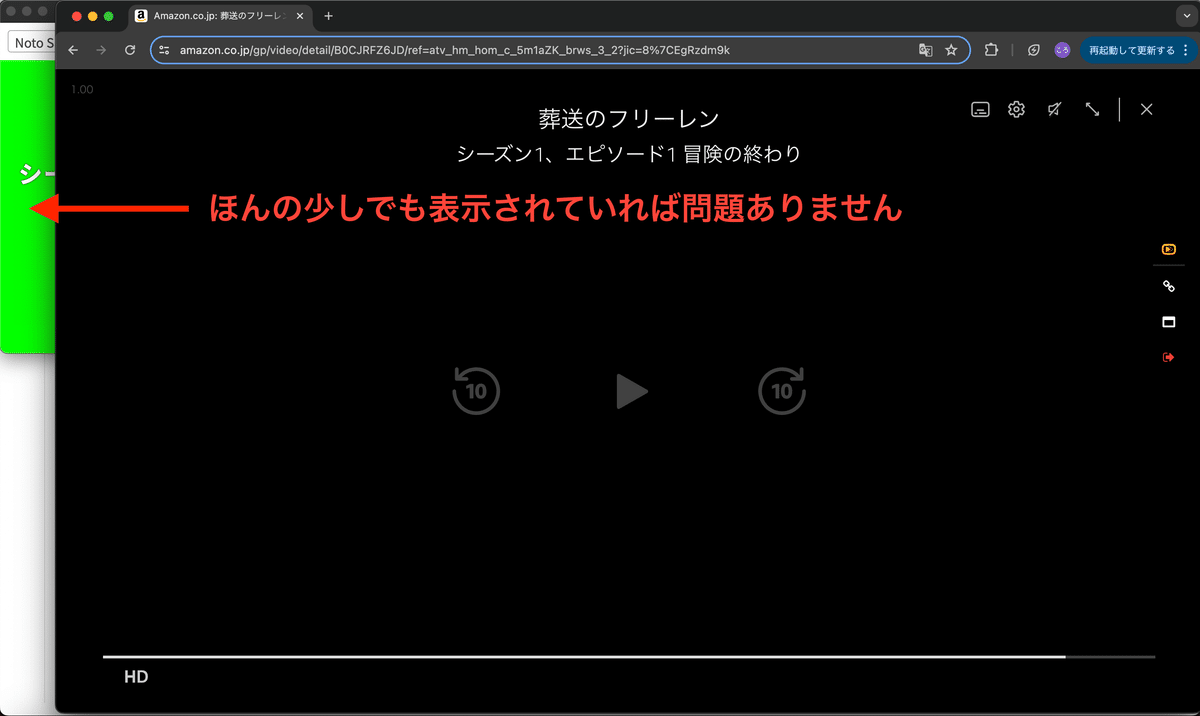Open the purple Chrome profile avatar
This screenshot has height=716, width=1200.
pos(1063,50)
